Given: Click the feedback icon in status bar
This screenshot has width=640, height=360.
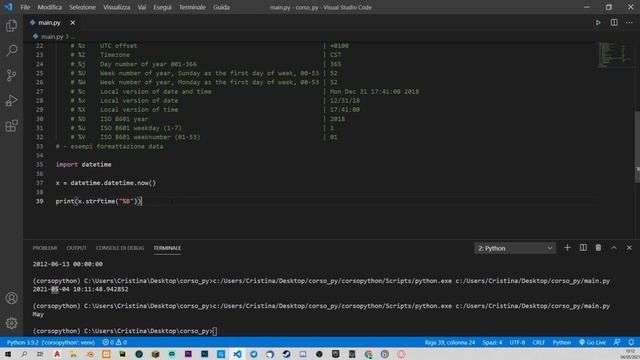Looking at the screenshot, I should 617,342.
